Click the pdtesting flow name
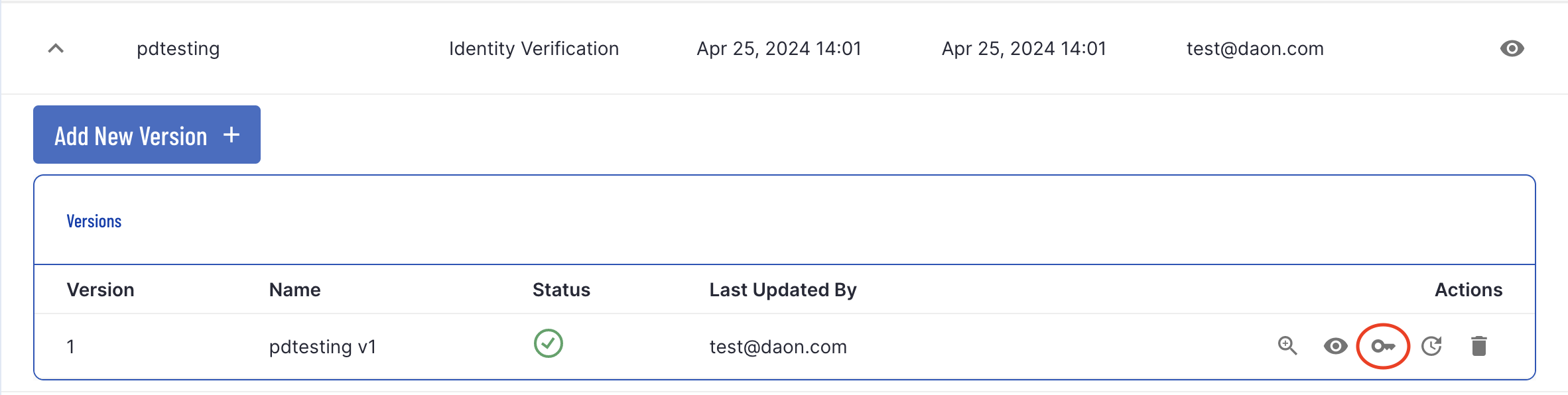 (x=178, y=48)
